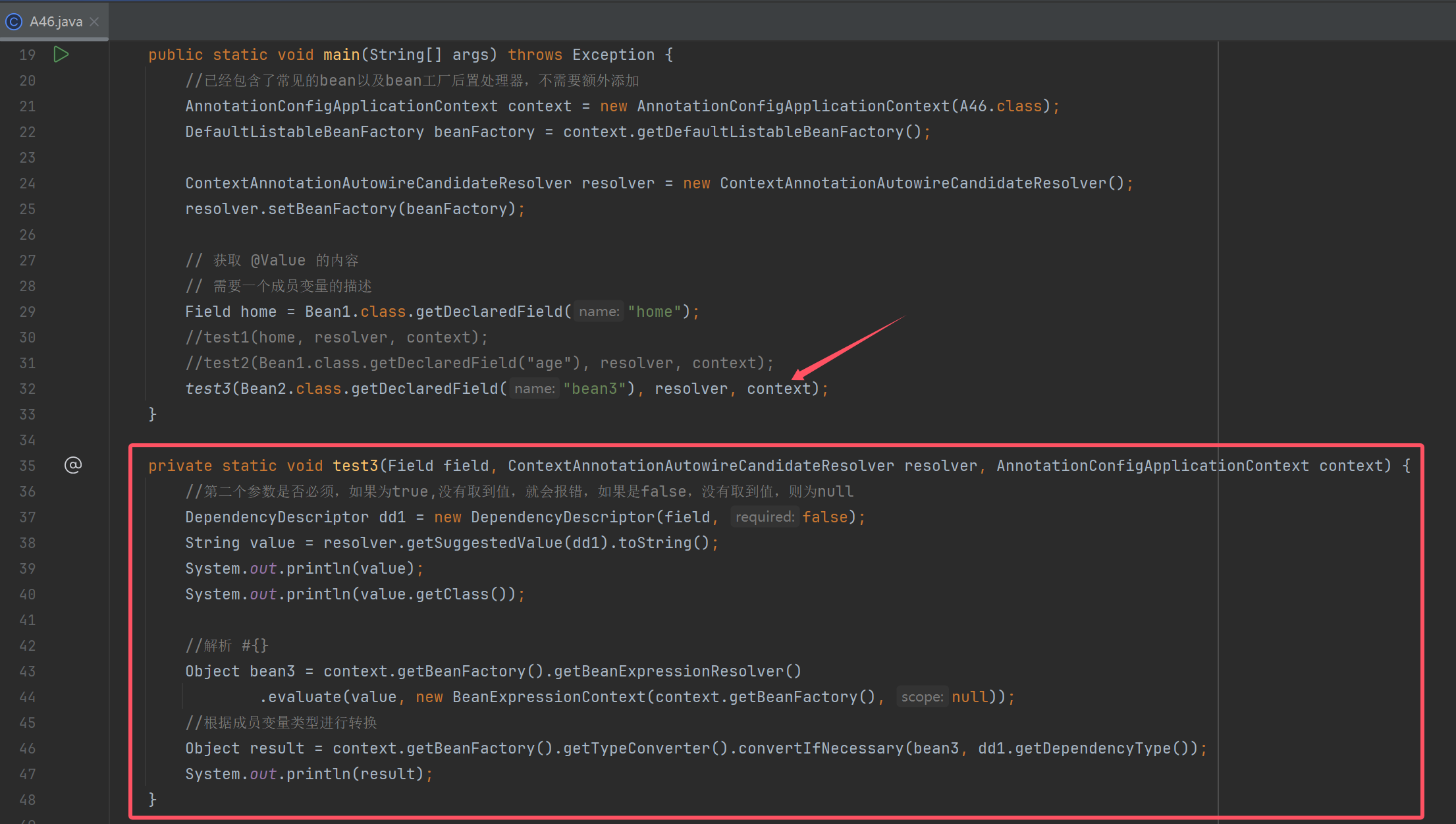Click the 'required:' parameter hint on line 37

coord(765,517)
